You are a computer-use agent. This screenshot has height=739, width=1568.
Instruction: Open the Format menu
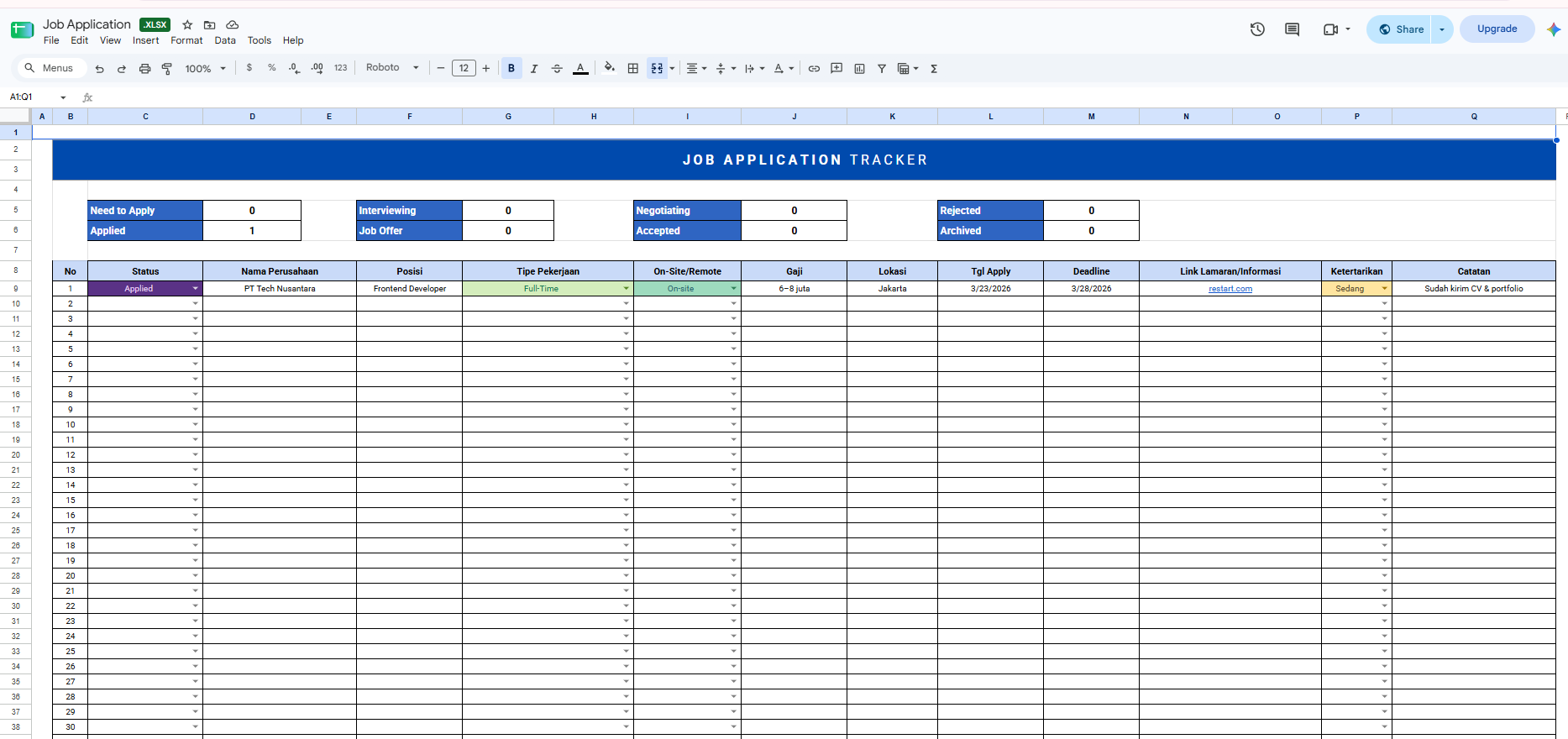(186, 40)
